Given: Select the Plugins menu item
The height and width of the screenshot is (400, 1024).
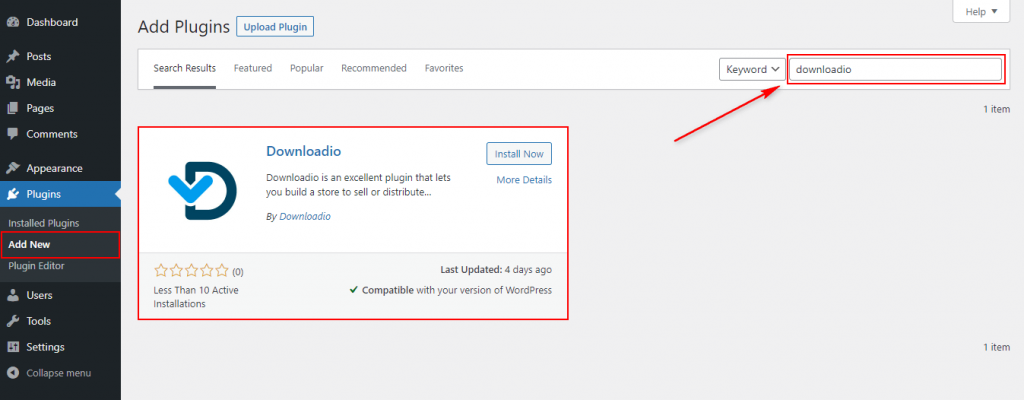Looking at the screenshot, I should (x=60, y=194).
